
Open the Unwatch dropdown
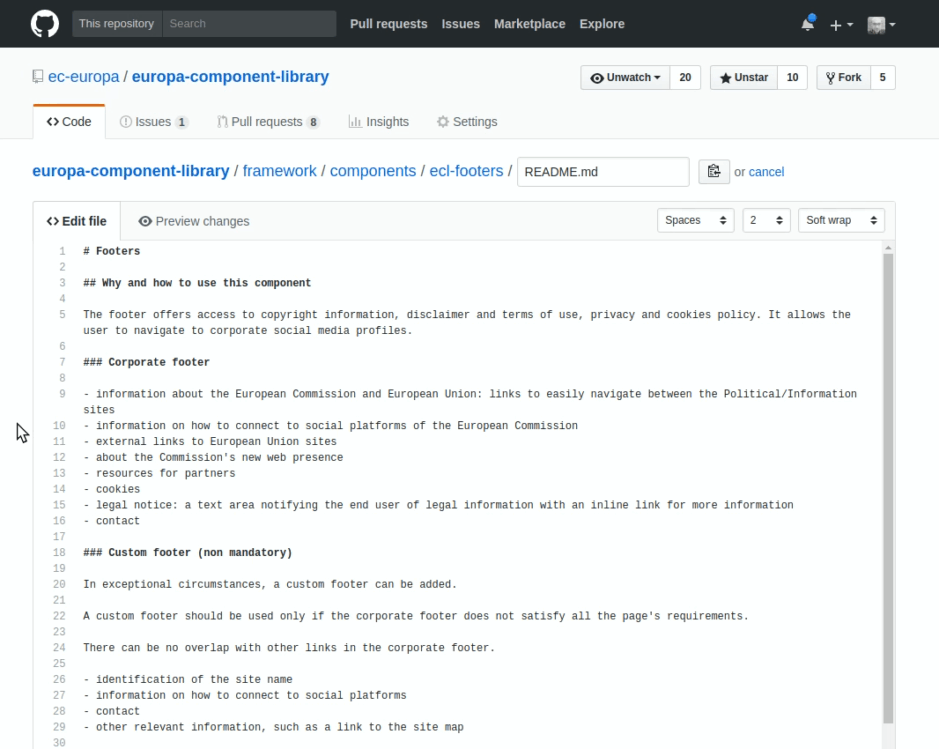pyautogui.click(x=625, y=78)
